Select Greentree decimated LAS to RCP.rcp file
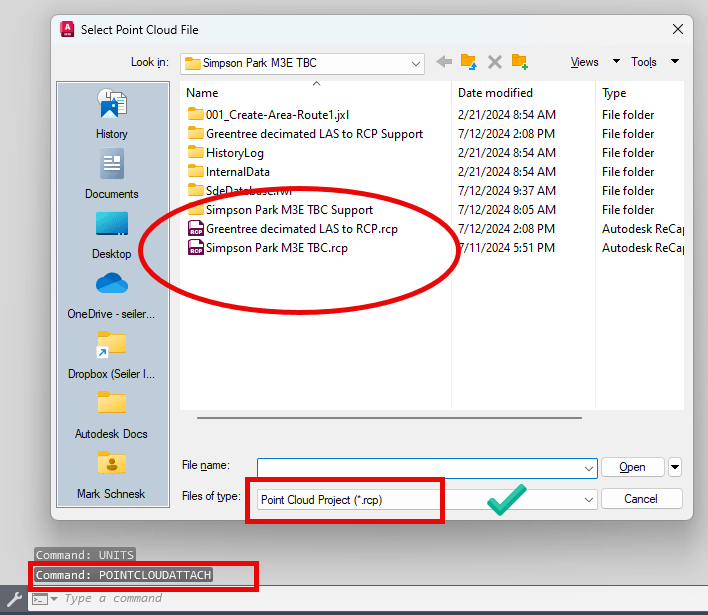708x615 pixels. pos(293,229)
